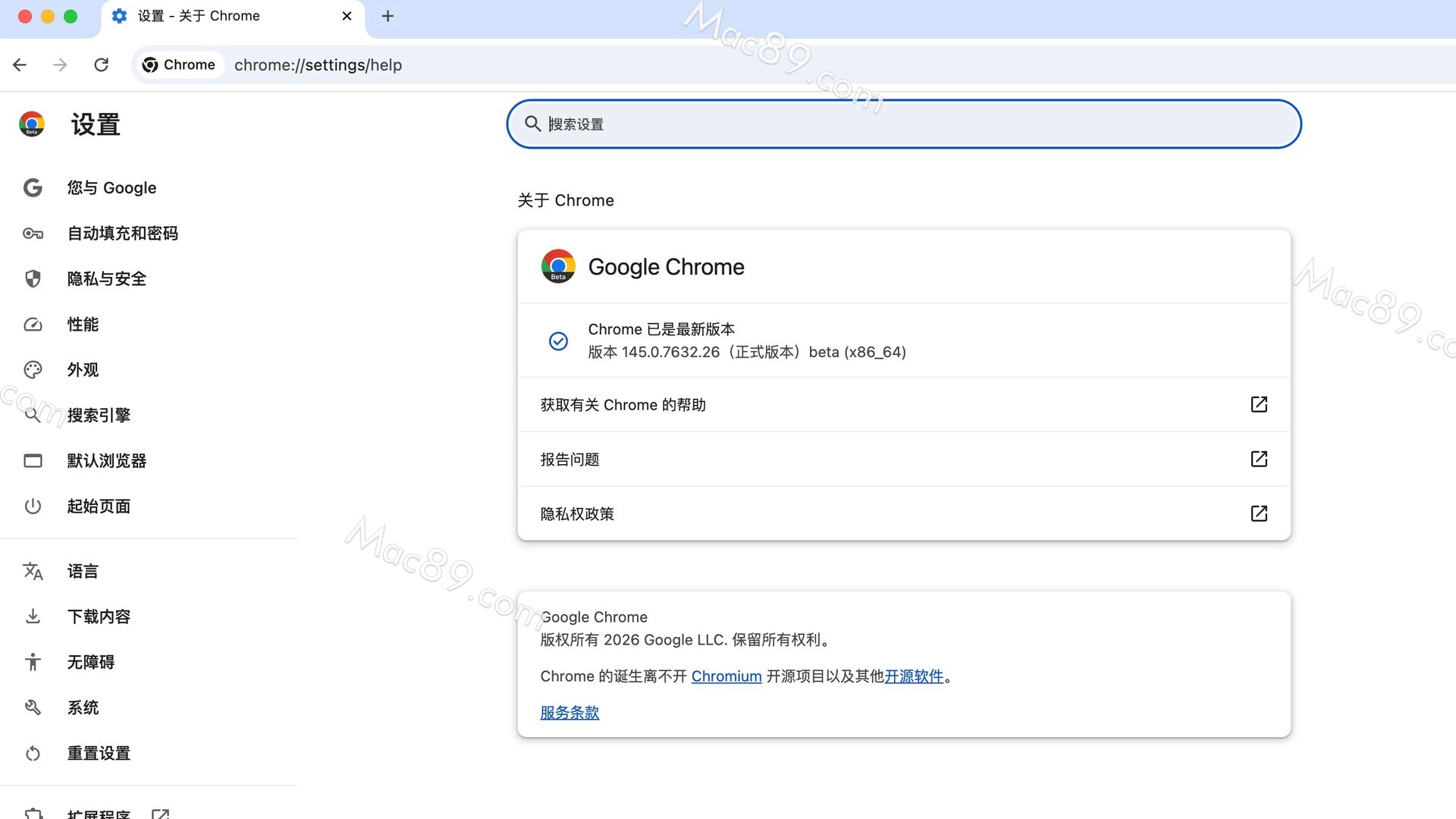
Task: Open 隐私权政策 row's external link icon
Action: click(1259, 513)
